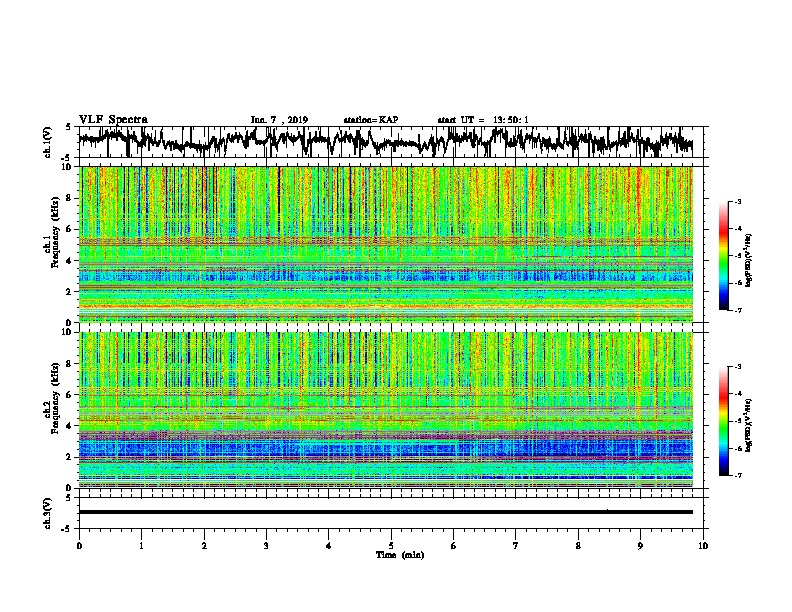Select the "Jan. 7, 2019" date label

pos(279,120)
